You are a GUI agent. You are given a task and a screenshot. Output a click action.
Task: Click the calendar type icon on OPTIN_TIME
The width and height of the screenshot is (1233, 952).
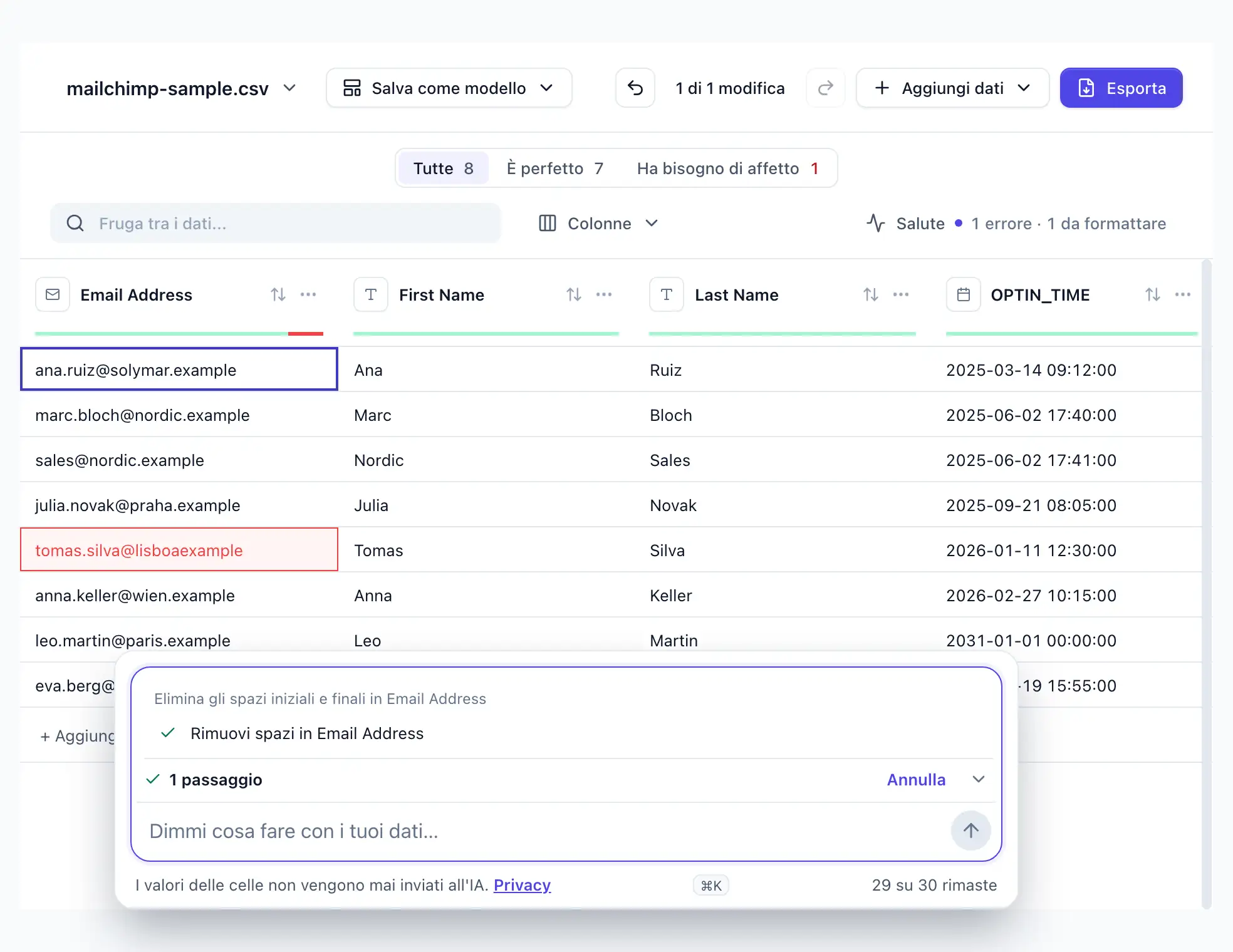(964, 294)
